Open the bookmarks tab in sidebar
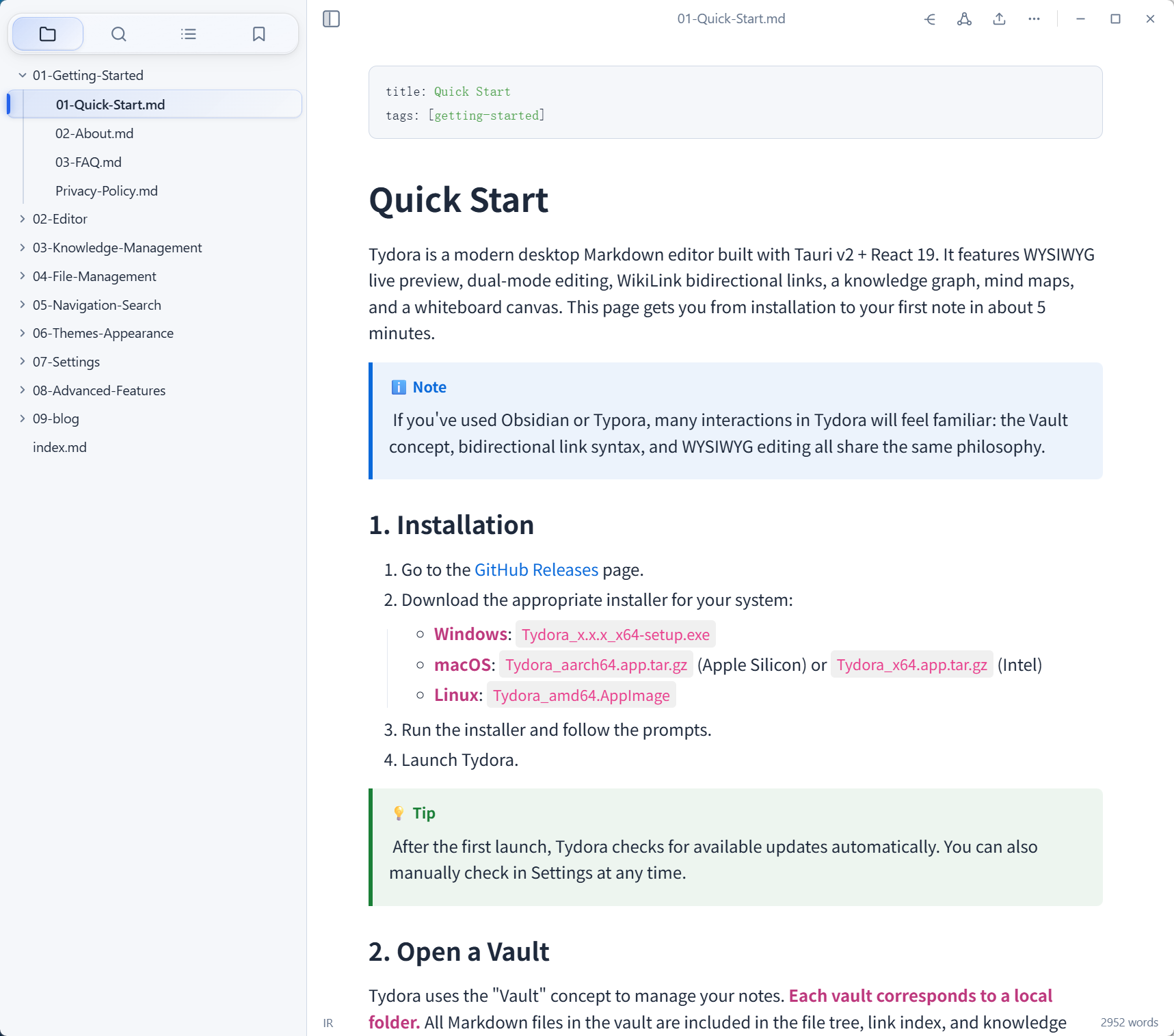Screen dimensions: 1174x1036 click(258, 34)
